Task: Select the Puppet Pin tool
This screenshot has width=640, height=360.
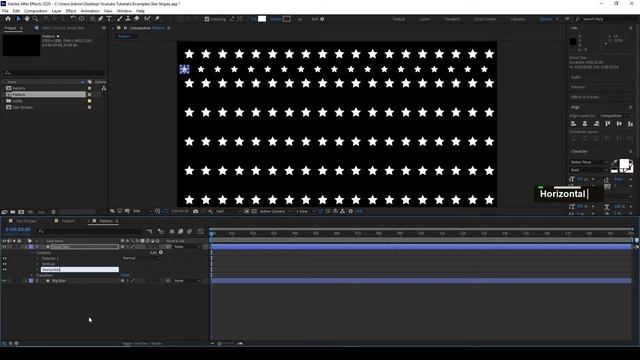Action: pos(157,19)
